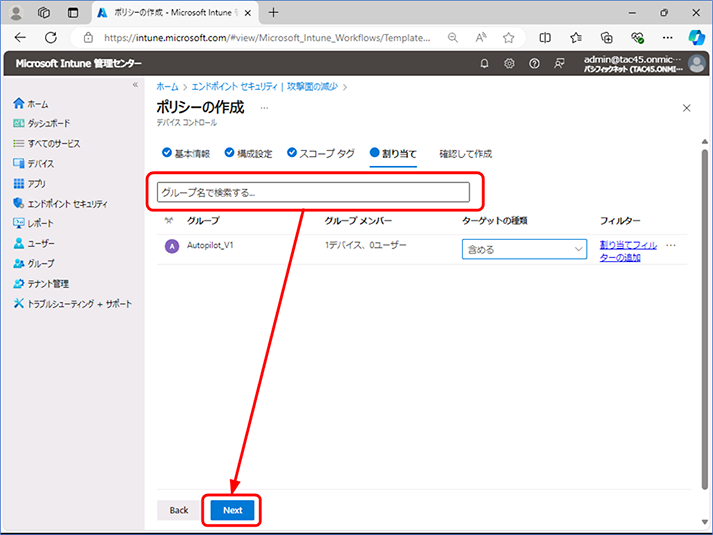The image size is (713, 535).
Task: Go to ホーム in sidebar
Action: (x=31, y=104)
